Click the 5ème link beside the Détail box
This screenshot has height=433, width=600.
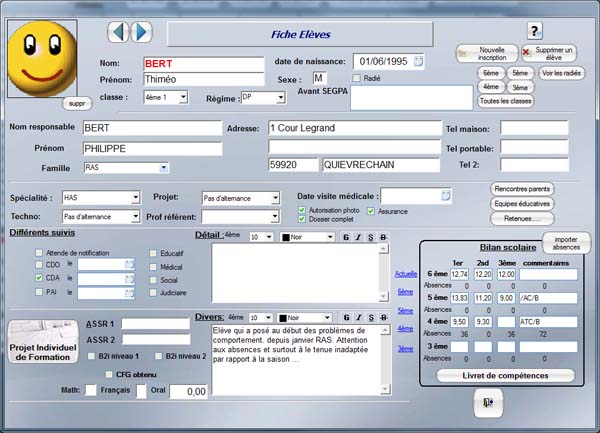click(x=404, y=292)
